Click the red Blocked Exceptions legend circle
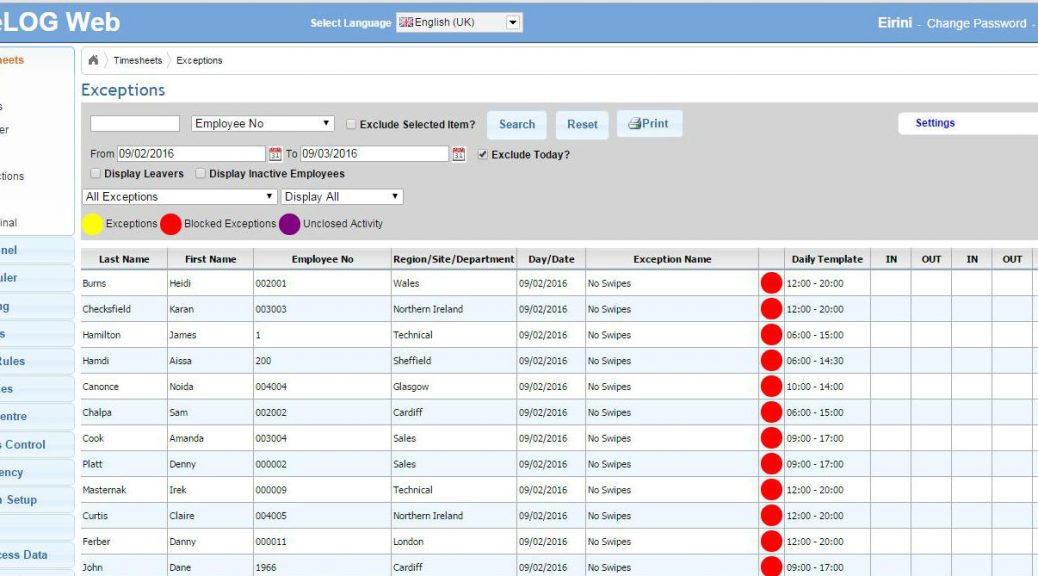The image size is (1038, 576). [171, 224]
